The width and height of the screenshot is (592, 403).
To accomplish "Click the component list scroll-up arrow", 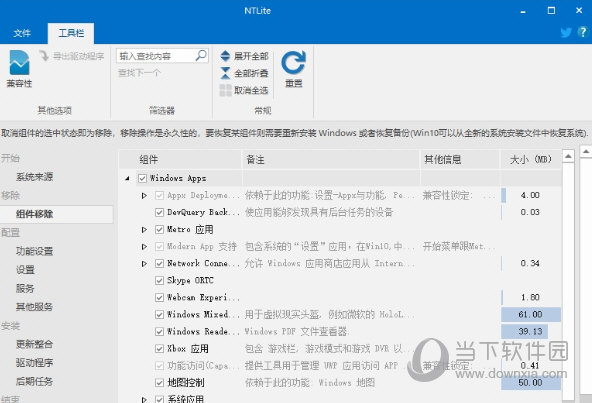I will (568, 156).
